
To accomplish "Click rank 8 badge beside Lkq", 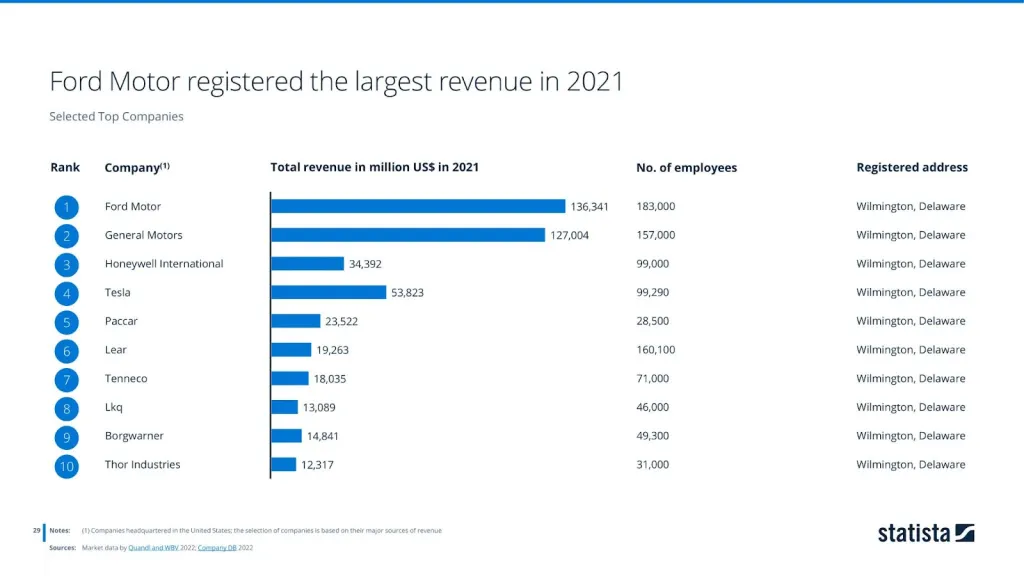I will point(66,408).
